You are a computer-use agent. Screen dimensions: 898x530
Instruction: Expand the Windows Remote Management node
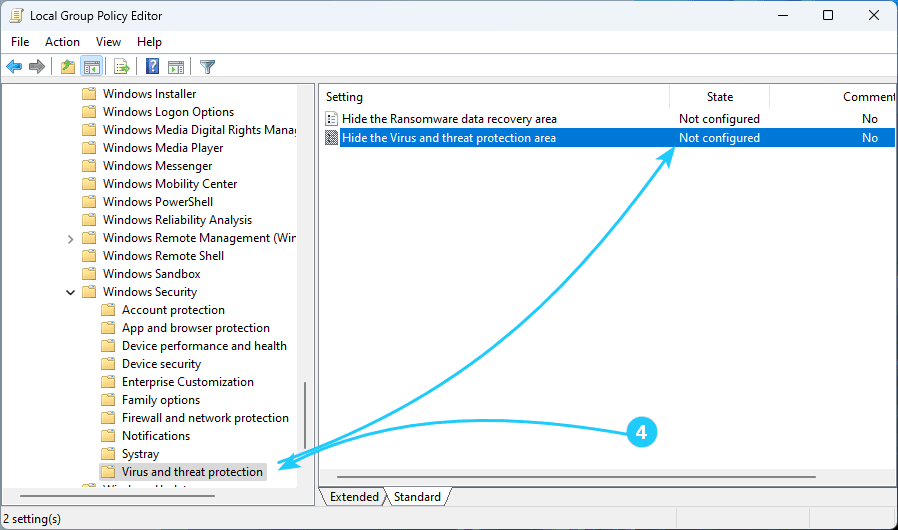[x=70, y=238]
